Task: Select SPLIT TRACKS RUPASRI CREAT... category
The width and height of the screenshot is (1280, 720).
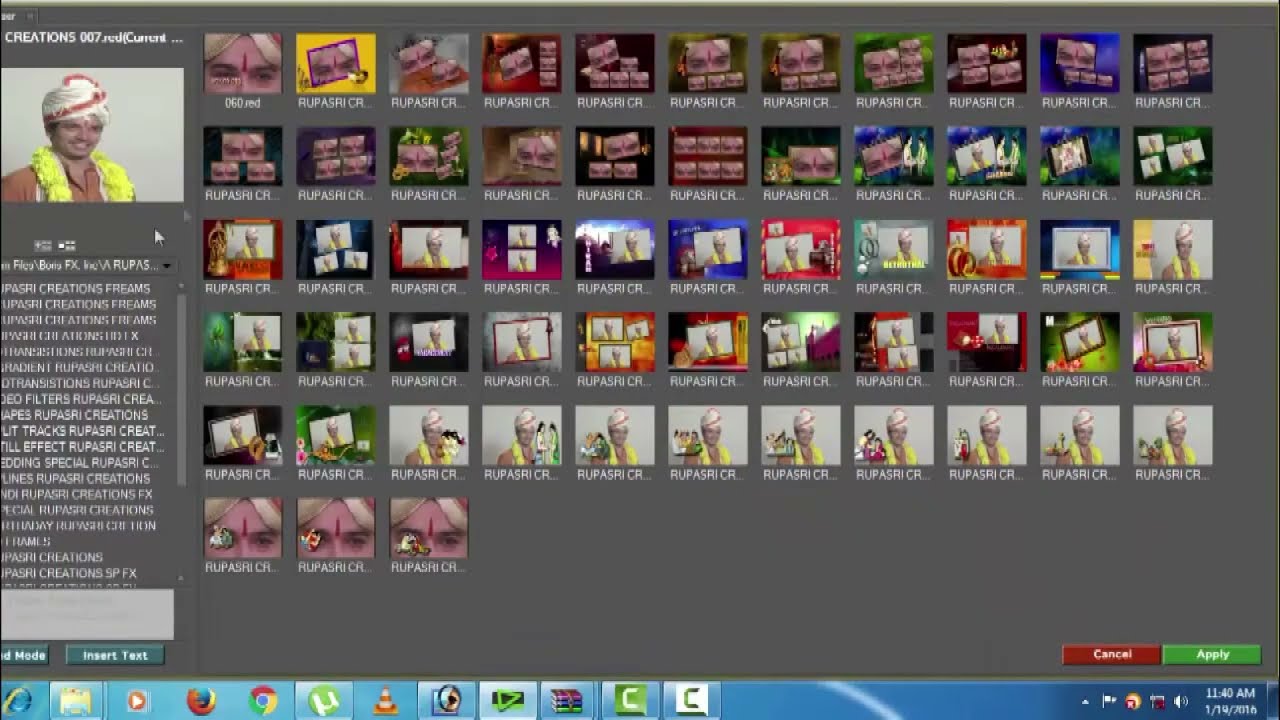Action: pos(82,431)
